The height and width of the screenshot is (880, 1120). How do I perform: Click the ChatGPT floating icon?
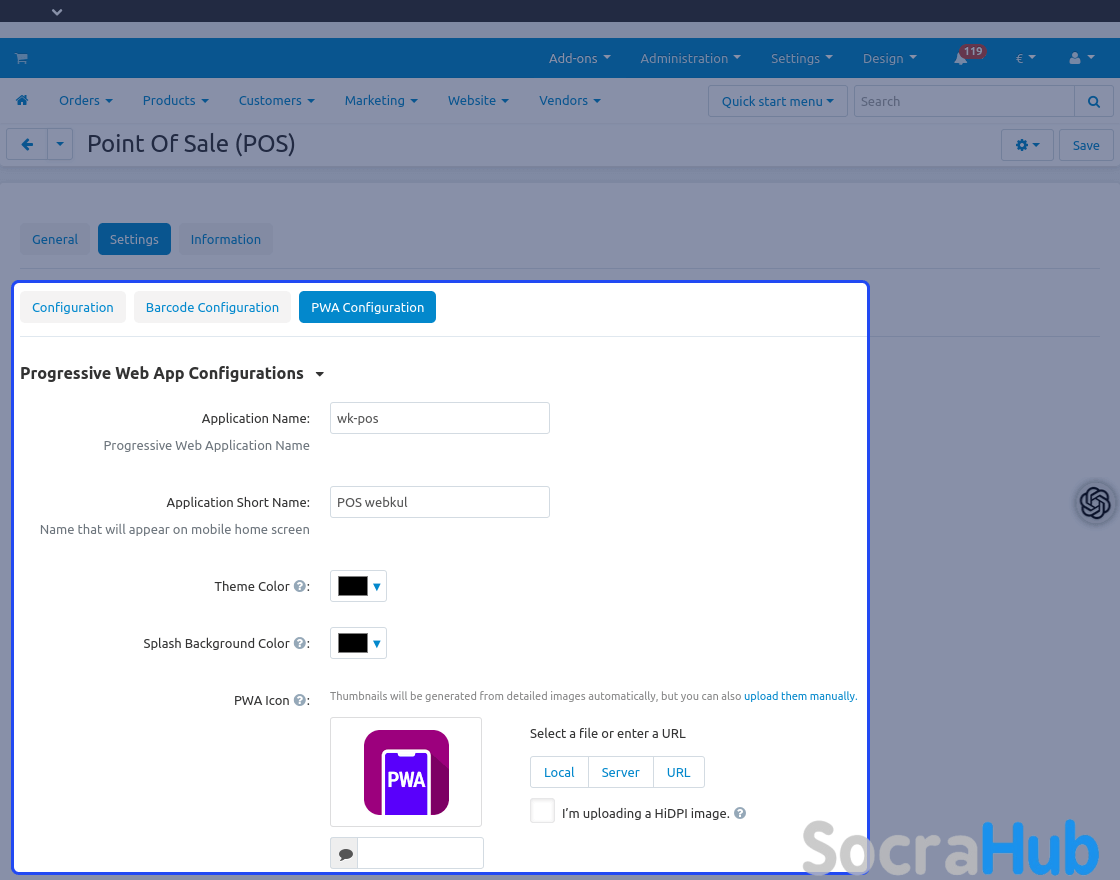tap(1095, 502)
